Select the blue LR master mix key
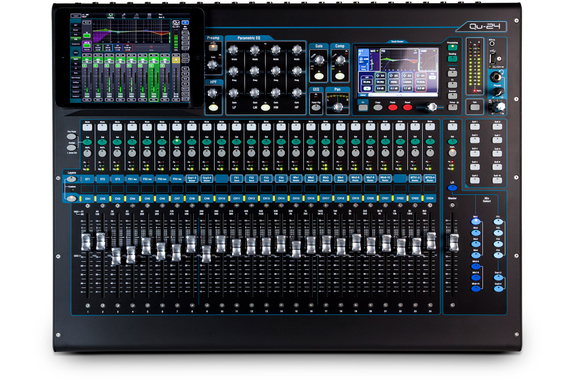The height and width of the screenshot is (380, 576). (453, 188)
